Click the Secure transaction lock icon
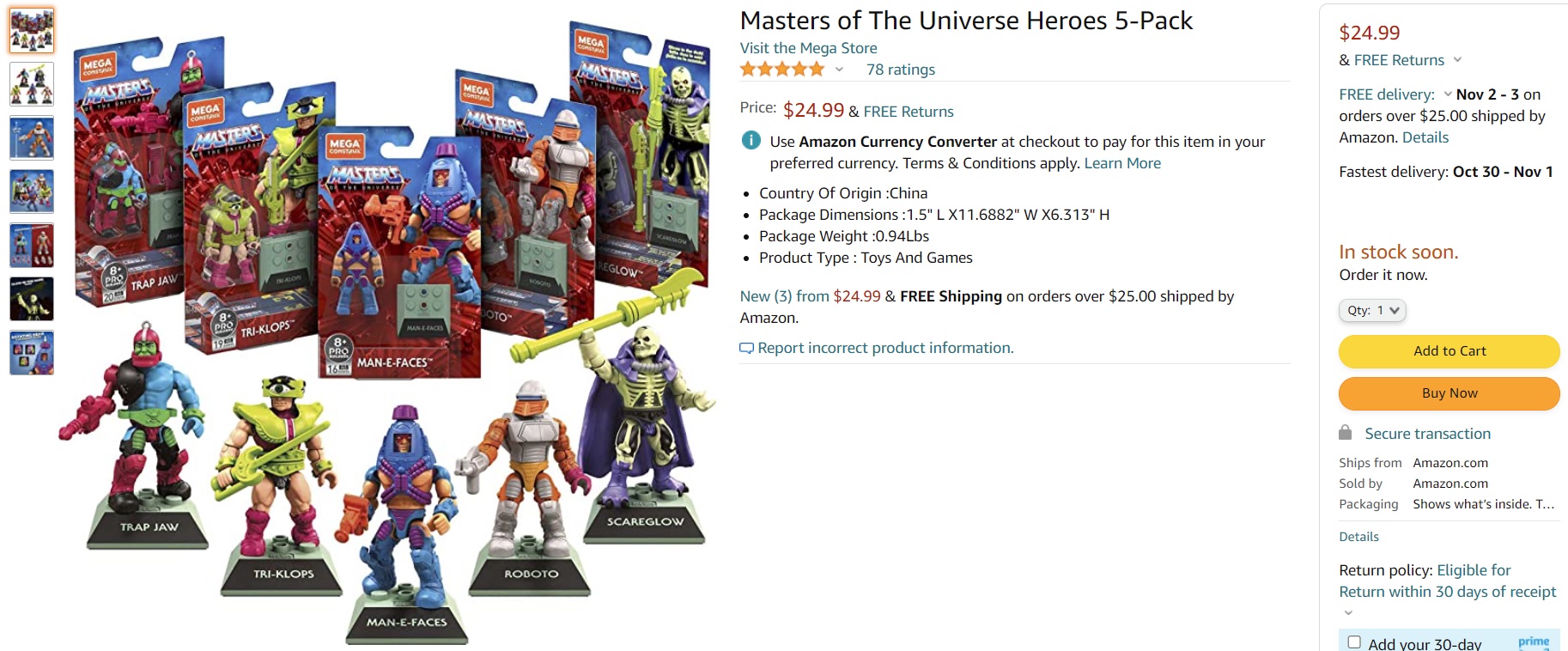Image resolution: width=1568 pixels, height=651 pixels. 1346,432
